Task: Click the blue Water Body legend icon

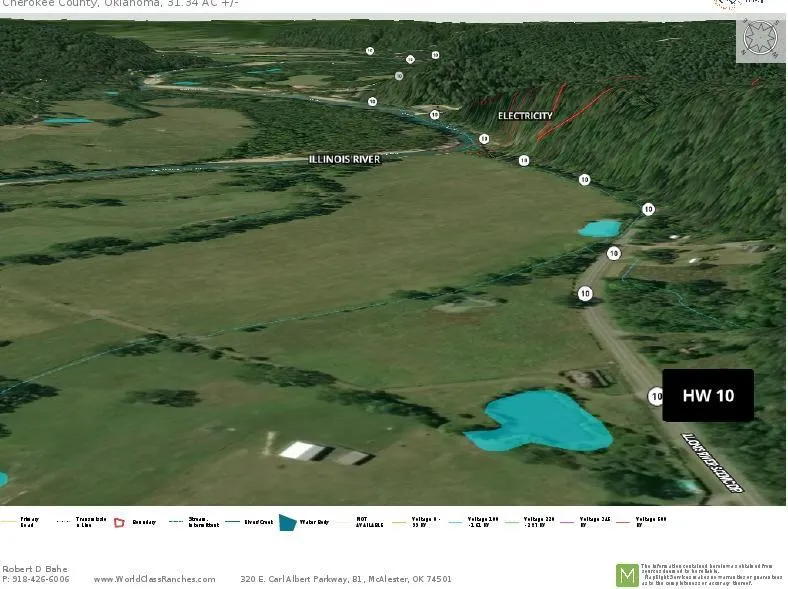Action: [x=287, y=522]
